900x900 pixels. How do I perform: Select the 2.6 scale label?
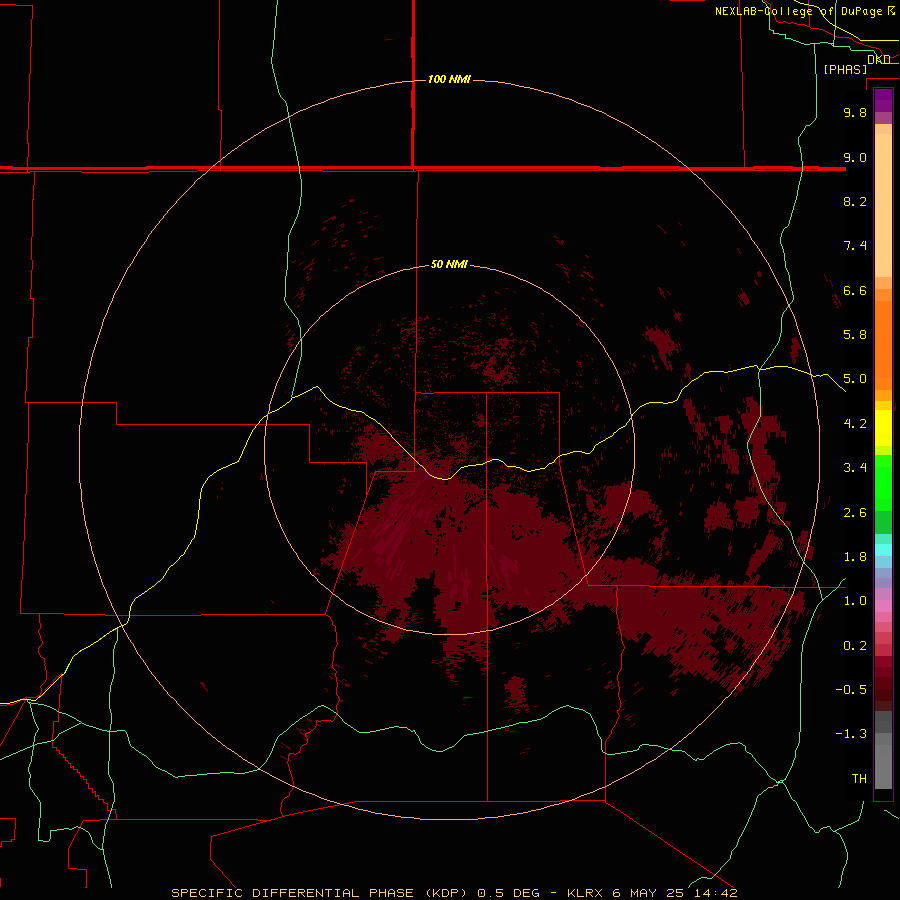855,512
